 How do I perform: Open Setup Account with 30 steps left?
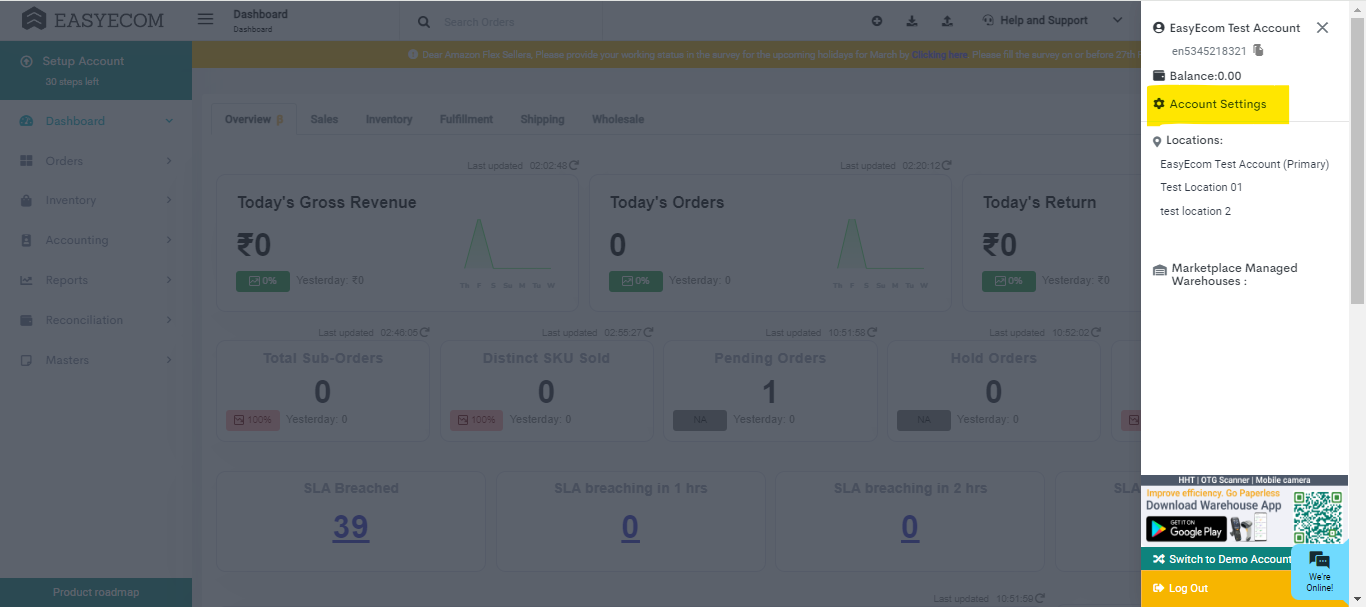(x=96, y=70)
